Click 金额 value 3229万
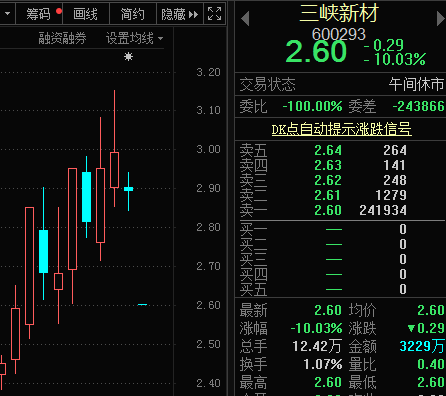 [x=422, y=346]
